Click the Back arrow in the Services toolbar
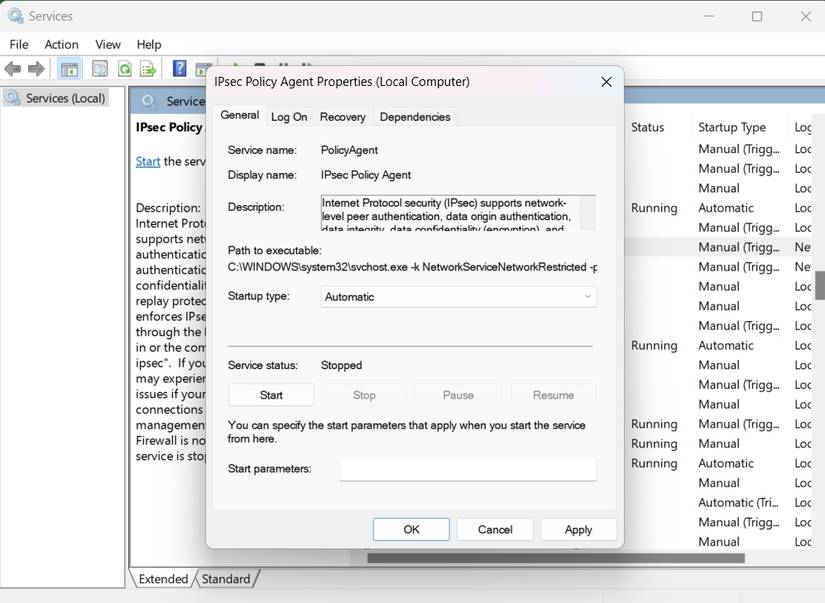The width and height of the screenshot is (825, 603). point(13,68)
